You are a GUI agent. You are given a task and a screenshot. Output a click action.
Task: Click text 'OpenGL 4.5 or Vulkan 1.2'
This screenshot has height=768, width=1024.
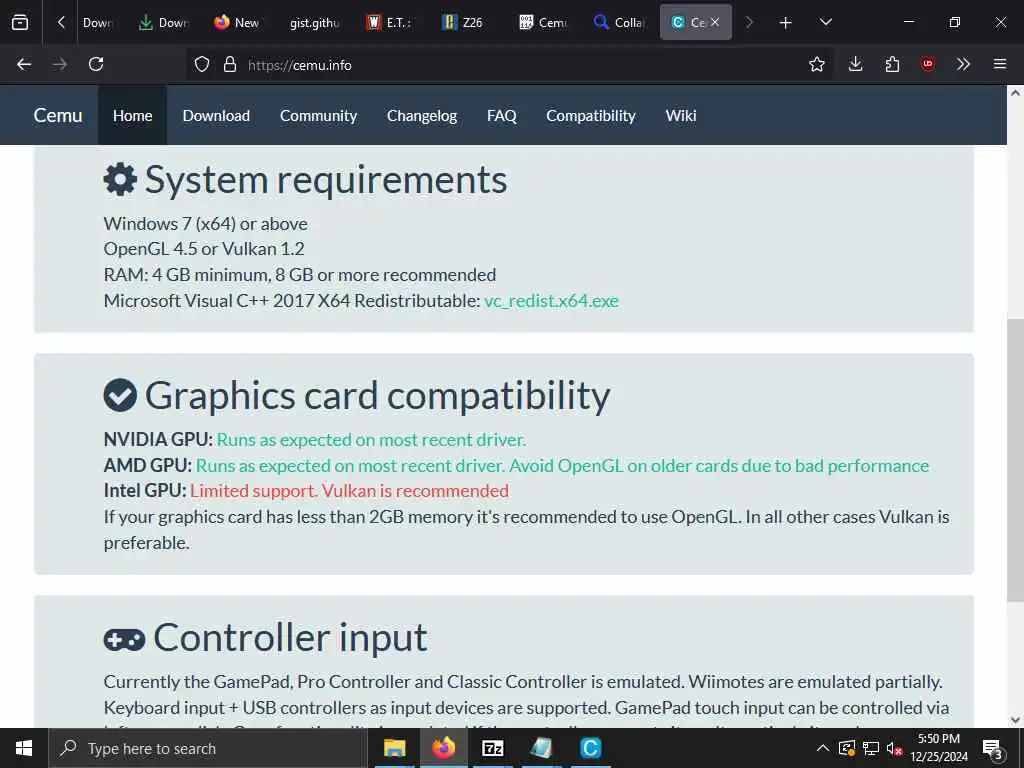[x=204, y=249]
